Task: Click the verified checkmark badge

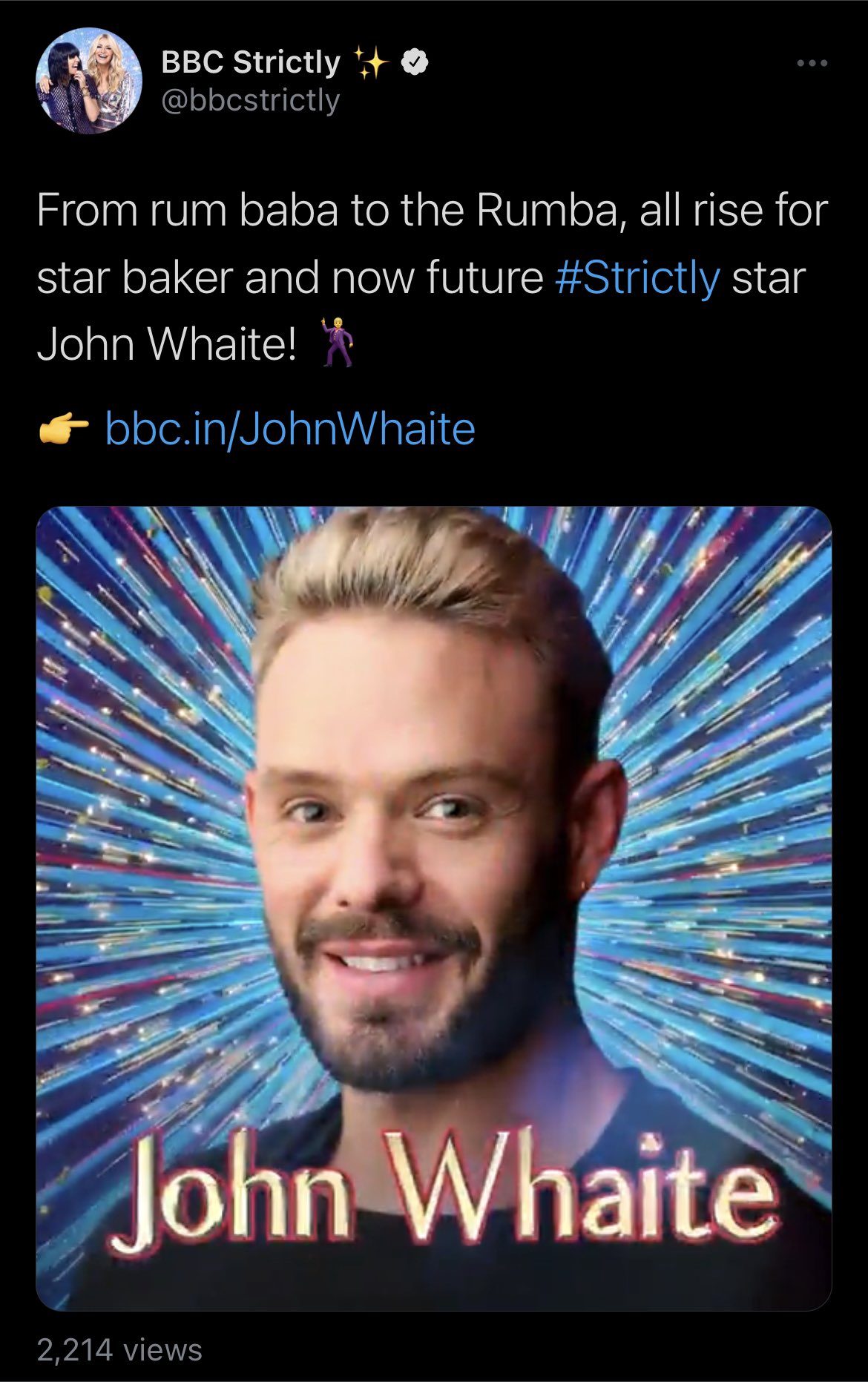Action: click(x=415, y=63)
